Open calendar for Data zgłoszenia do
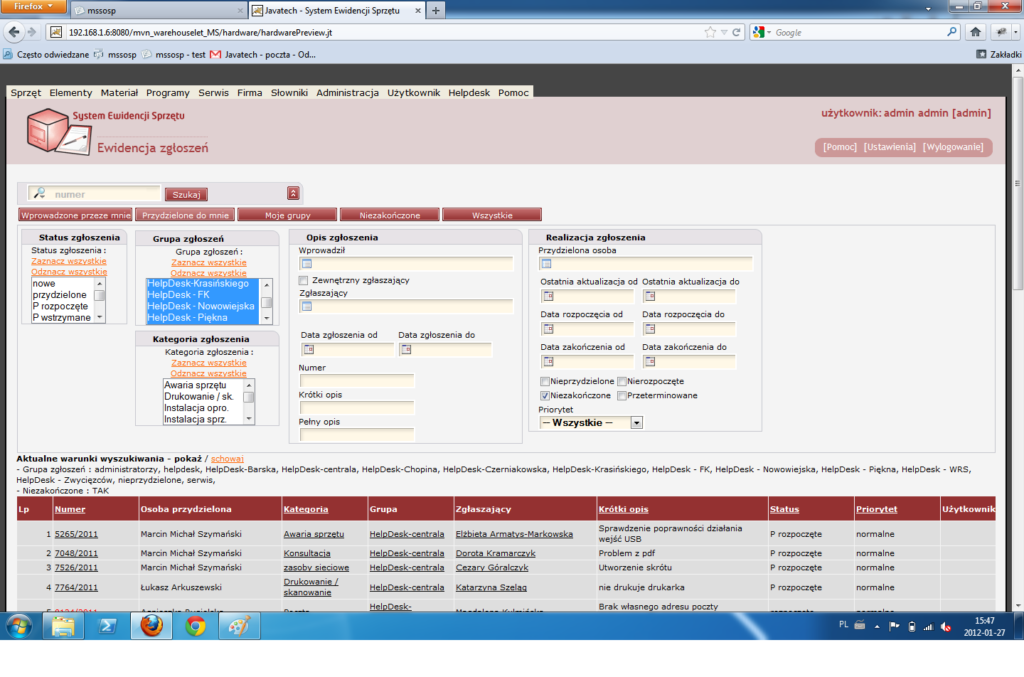This screenshot has width=1024, height=677. [405, 349]
